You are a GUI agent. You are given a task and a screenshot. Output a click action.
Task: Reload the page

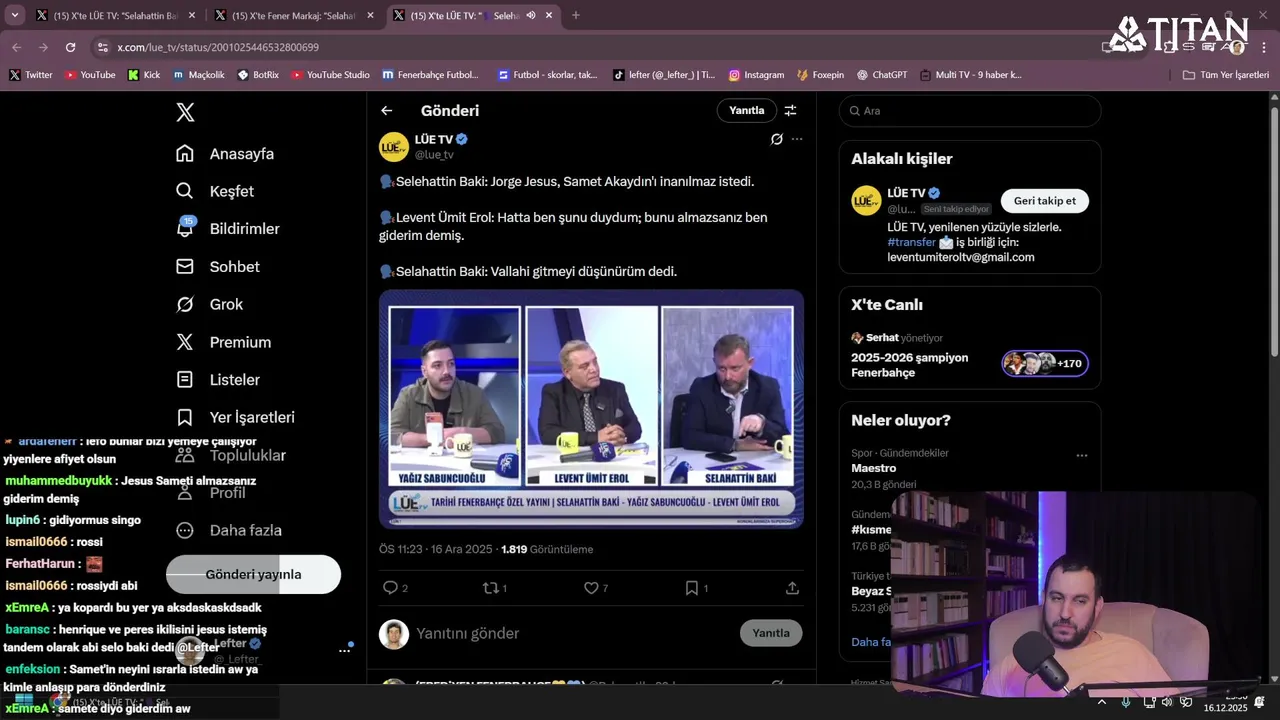click(70, 47)
